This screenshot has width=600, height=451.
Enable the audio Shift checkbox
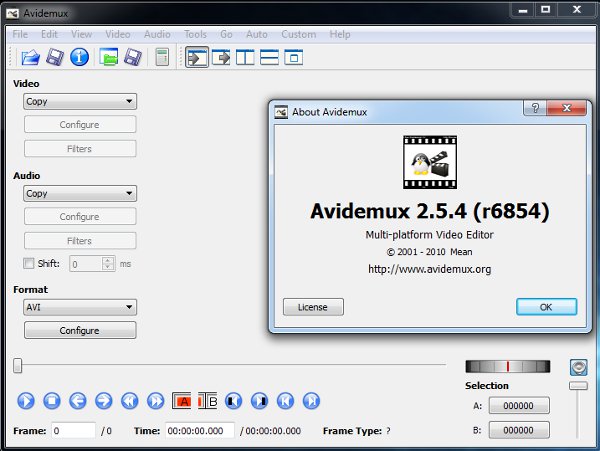29,263
